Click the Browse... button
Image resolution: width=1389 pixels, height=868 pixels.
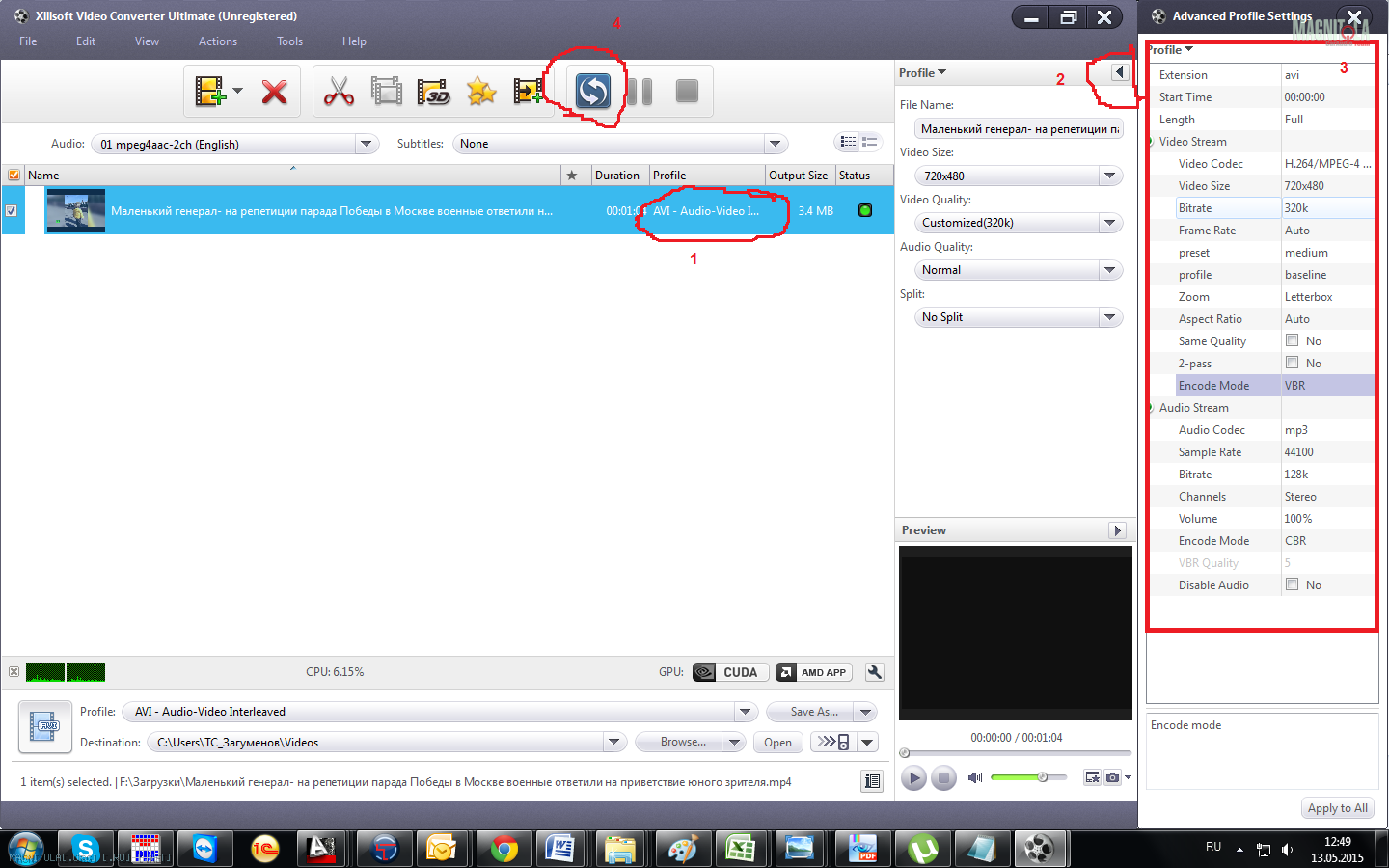tap(682, 742)
